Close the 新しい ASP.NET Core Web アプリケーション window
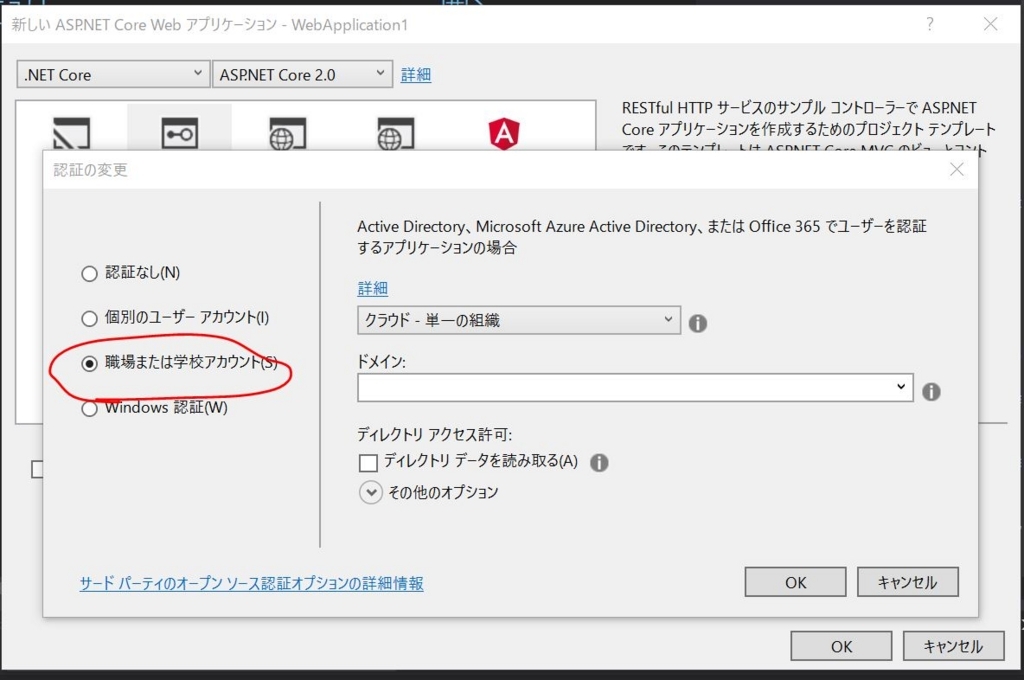This screenshot has height=680, width=1024. [991, 24]
